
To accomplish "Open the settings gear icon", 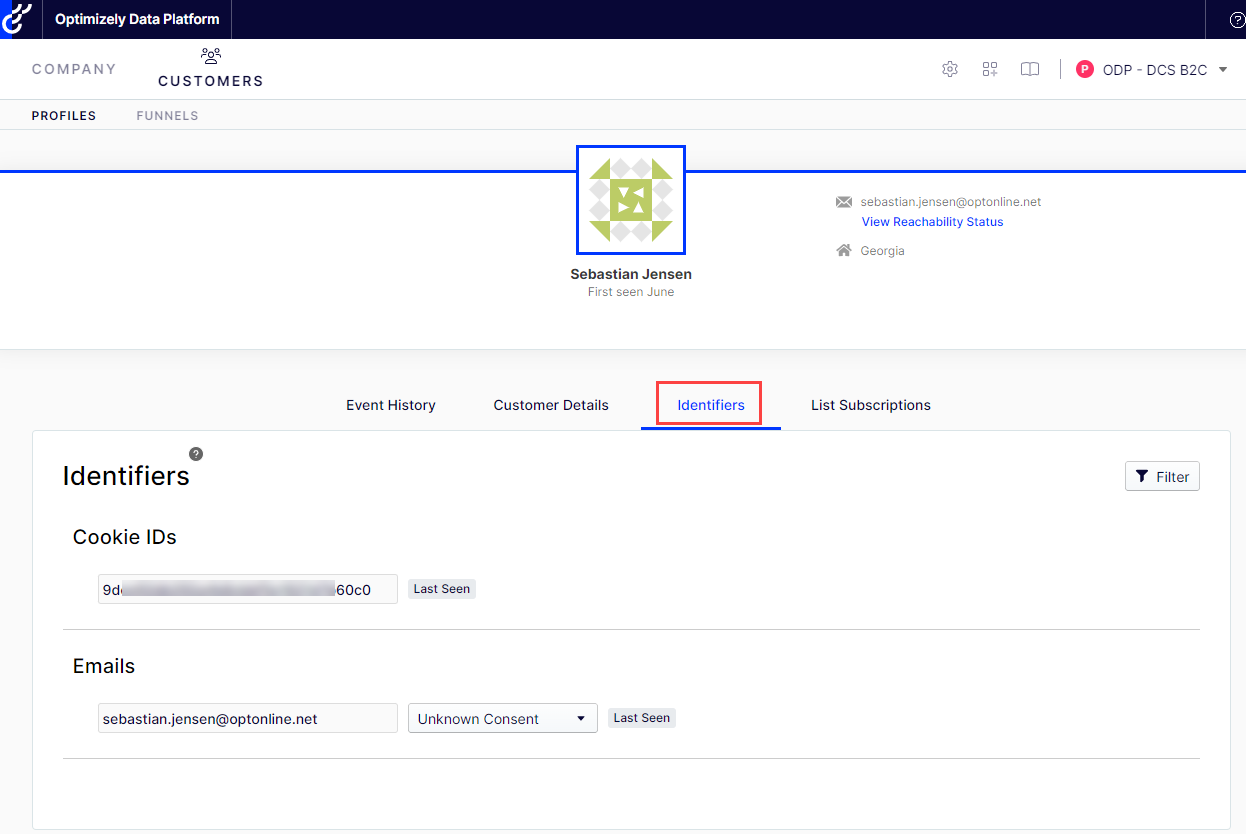I will pos(950,69).
